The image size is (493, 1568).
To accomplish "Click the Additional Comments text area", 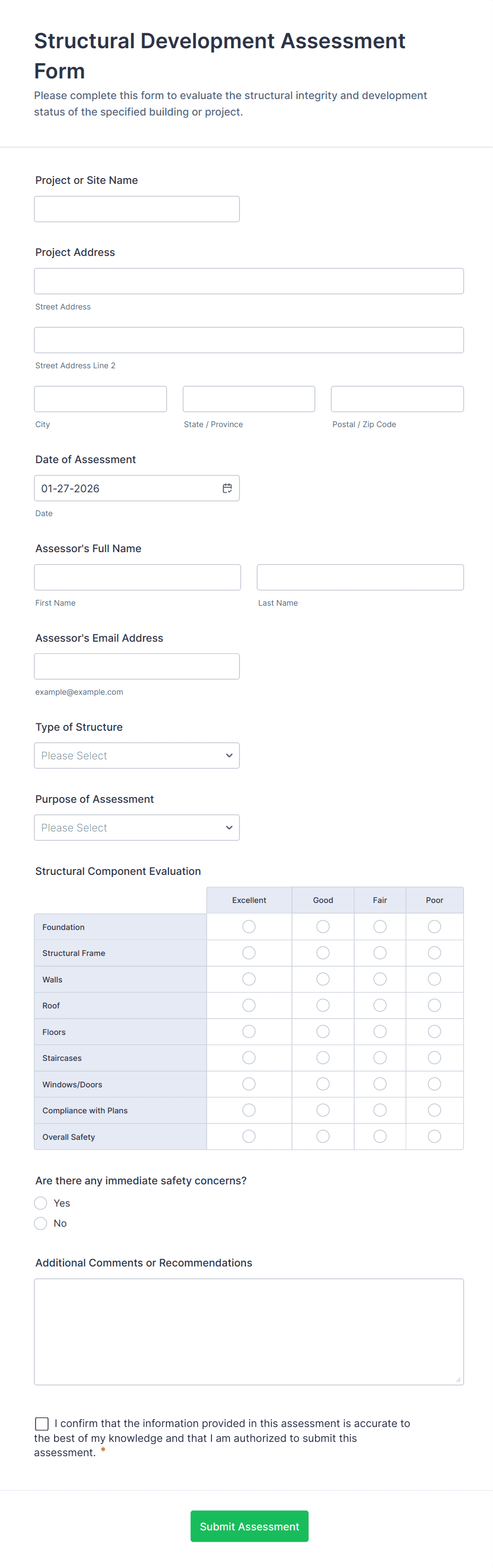I will tap(248, 1331).
